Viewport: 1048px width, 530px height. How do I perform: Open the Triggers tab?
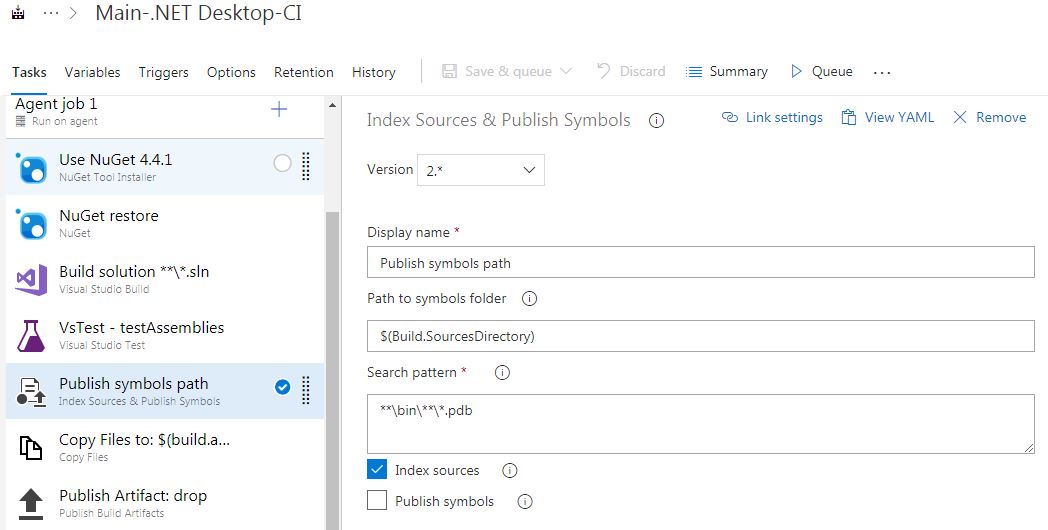tap(164, 72)
